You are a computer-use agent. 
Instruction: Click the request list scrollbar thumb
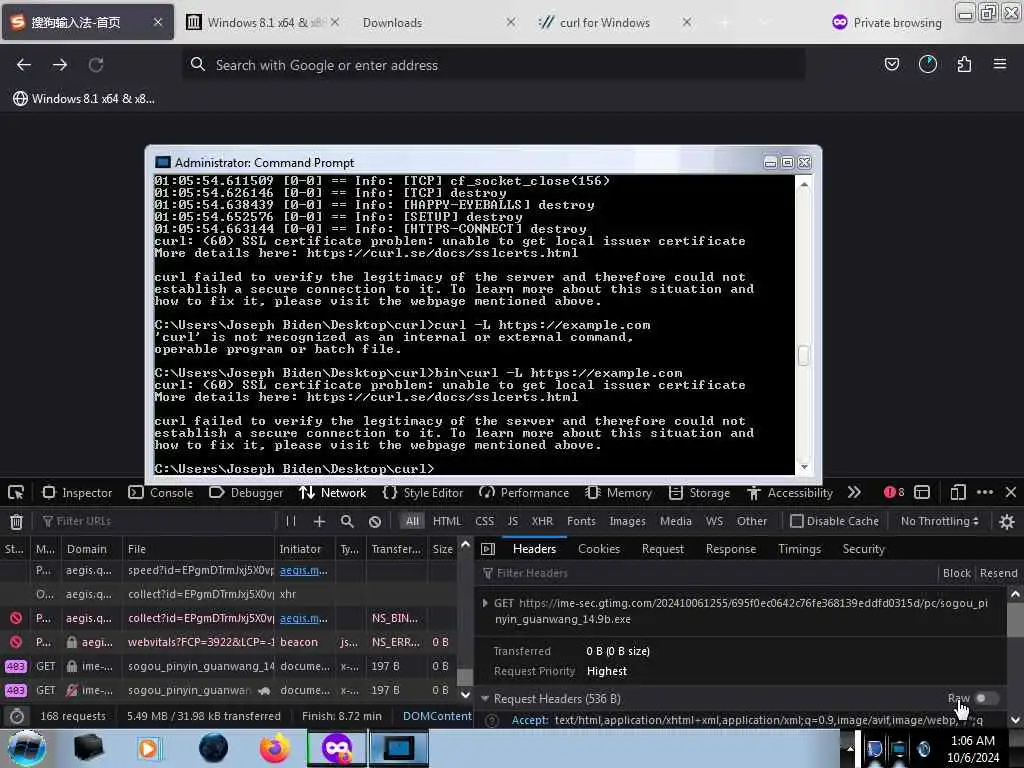pos(465,677)
